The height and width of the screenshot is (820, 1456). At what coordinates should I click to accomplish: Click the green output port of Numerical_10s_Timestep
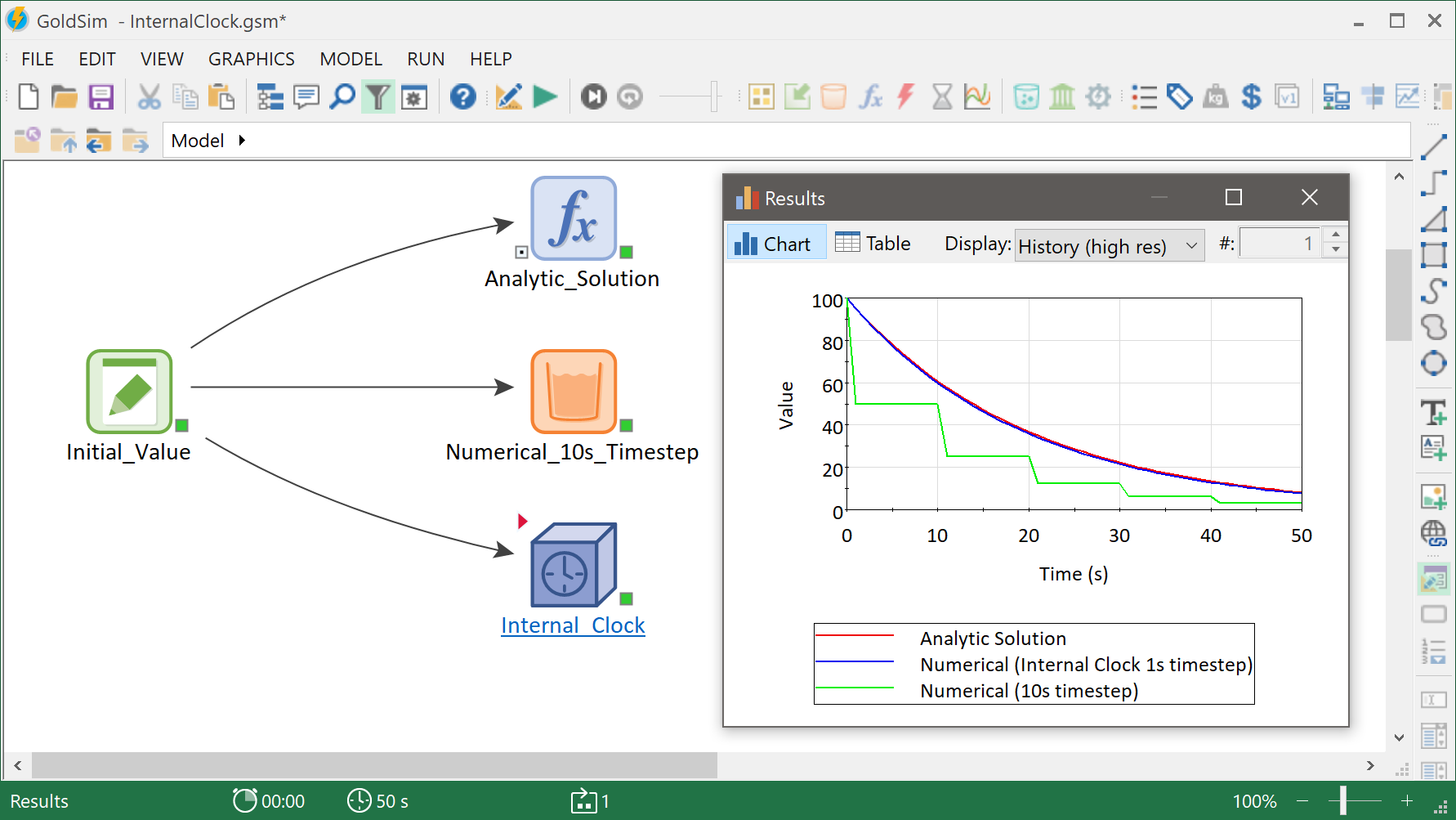(627, 425)
